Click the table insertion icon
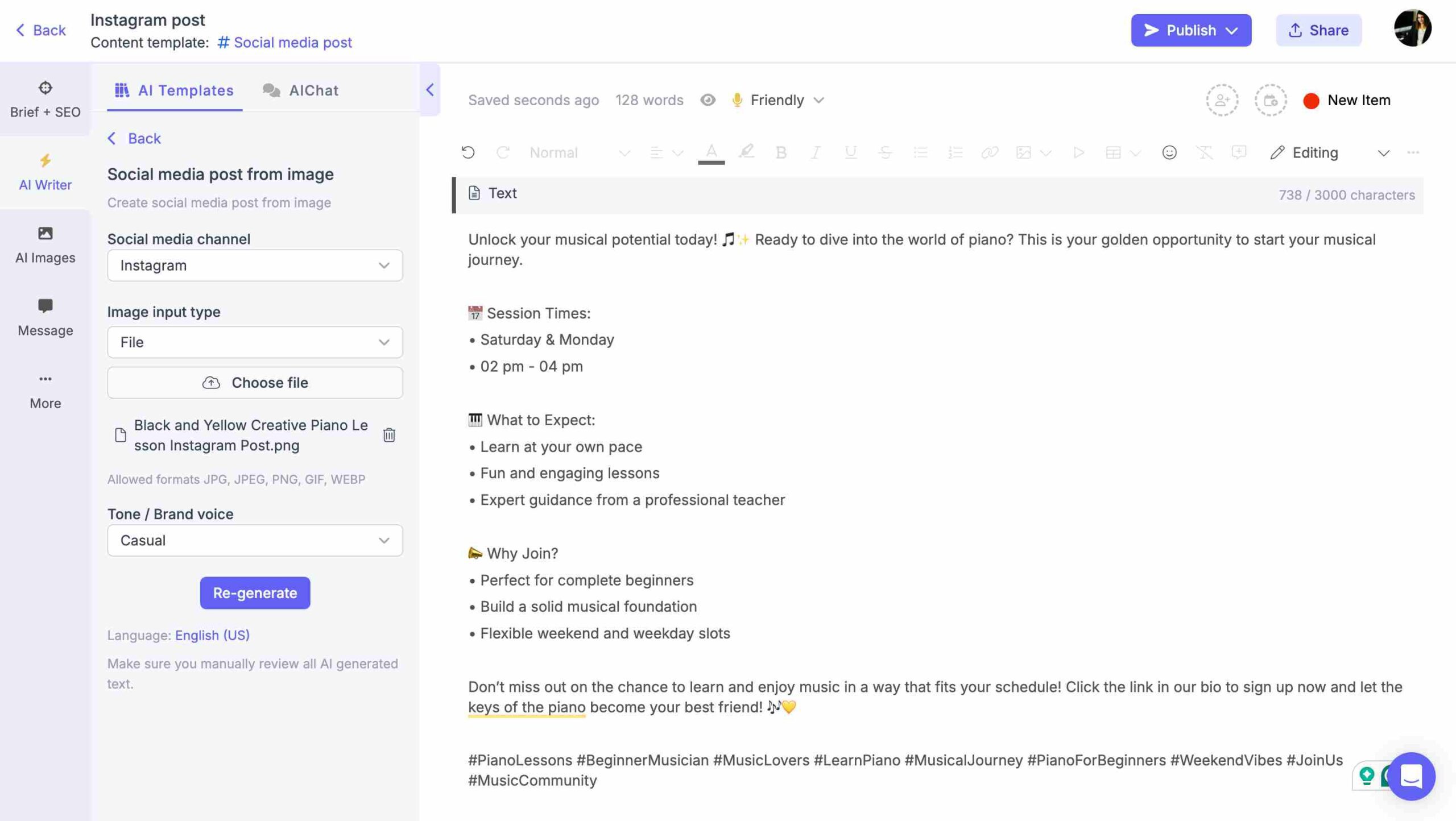The width and height of the screenshot is (1456, 821). (1114, 153)
